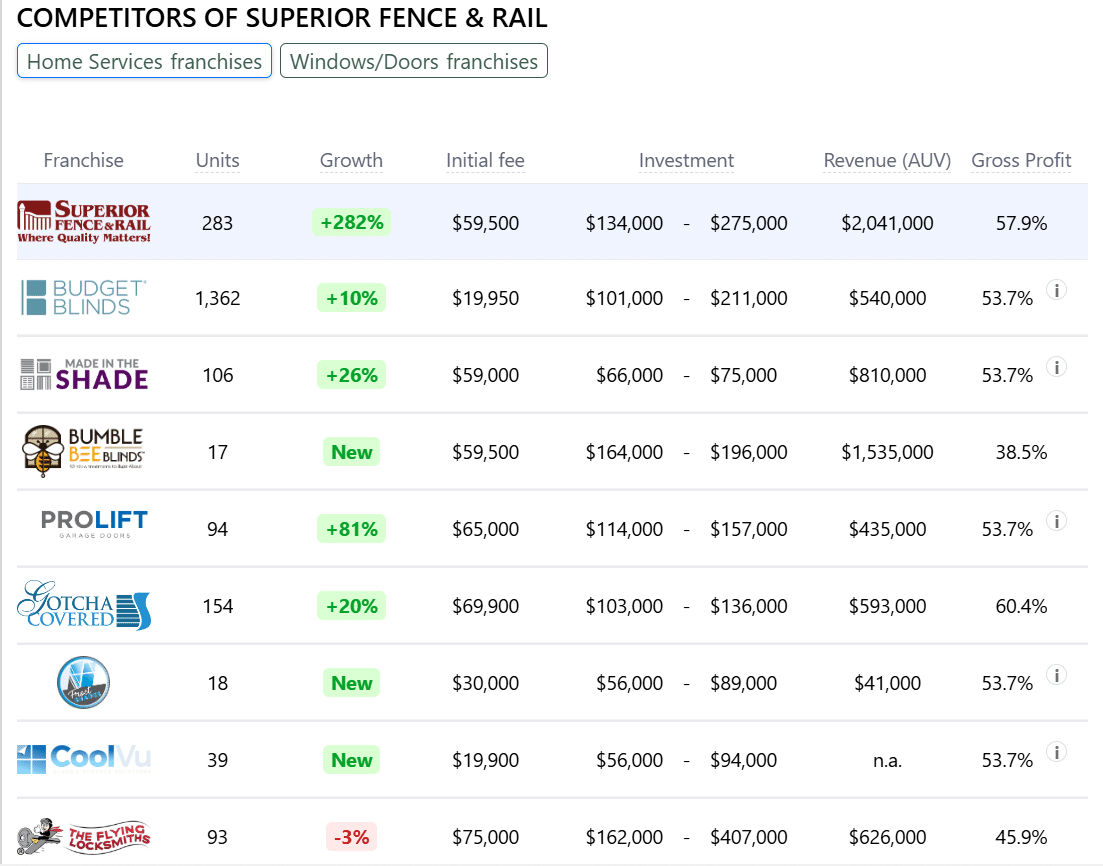Viewport: 1103px width, 866px height.
Task: Click the +282% growth badge
Action: tap(352, 222)
